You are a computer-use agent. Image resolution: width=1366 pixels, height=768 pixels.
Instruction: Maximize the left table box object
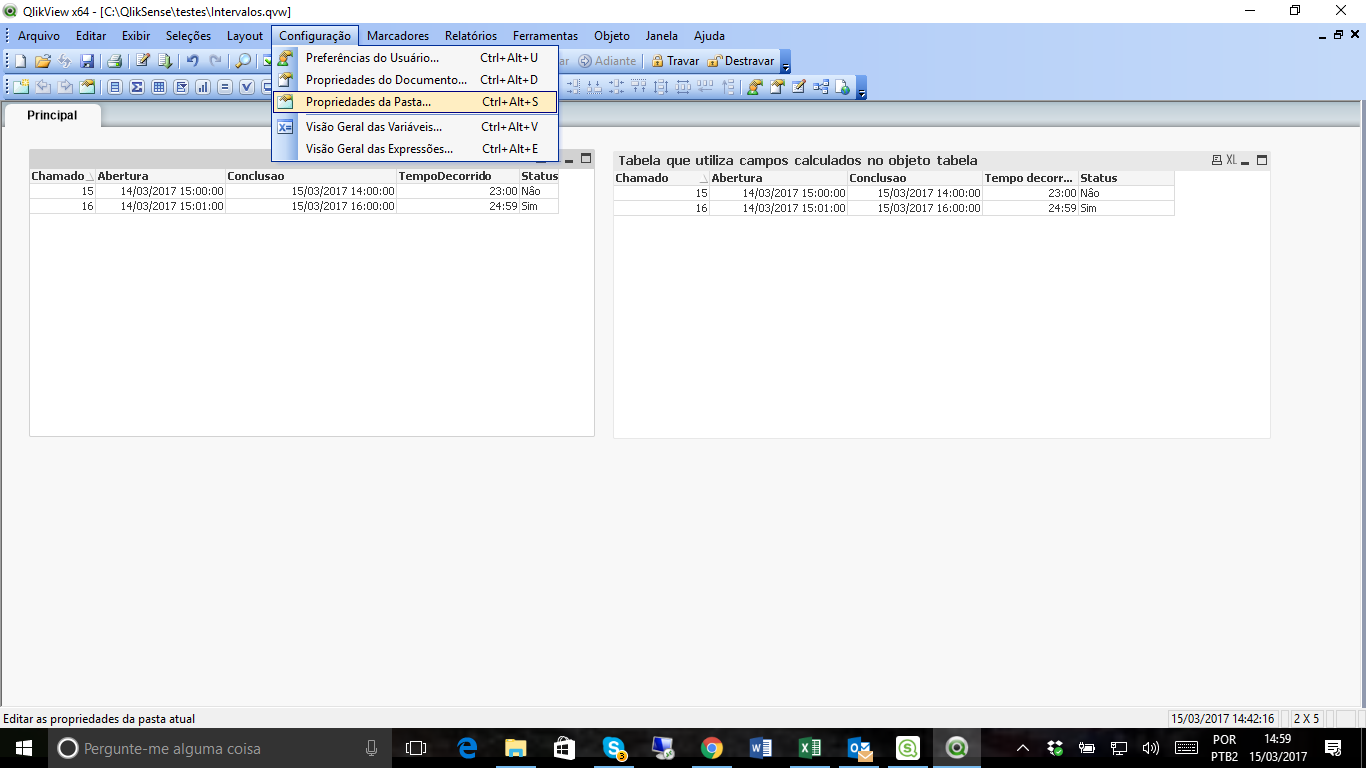point(586,158)
